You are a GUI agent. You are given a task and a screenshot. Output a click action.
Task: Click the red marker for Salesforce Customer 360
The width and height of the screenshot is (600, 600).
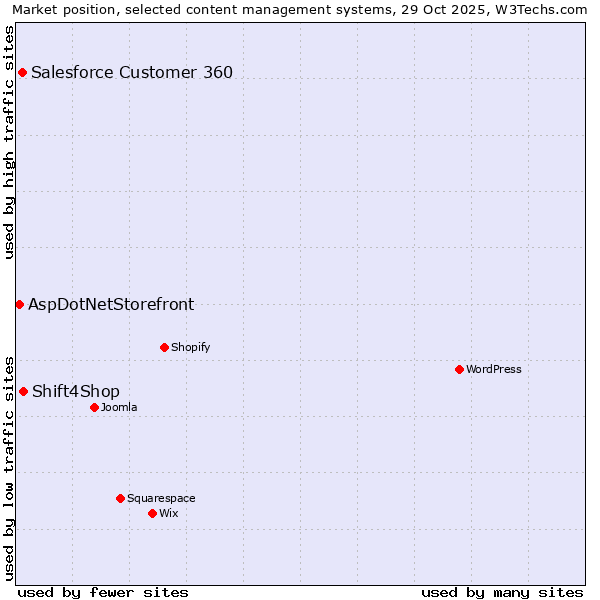(x=22, y=72)
